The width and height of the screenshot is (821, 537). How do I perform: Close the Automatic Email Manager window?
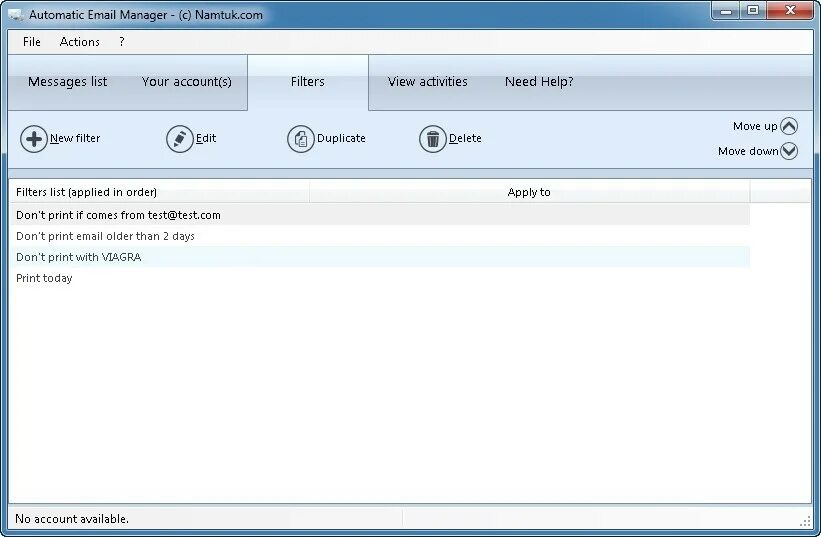click(x=790, y=10)
